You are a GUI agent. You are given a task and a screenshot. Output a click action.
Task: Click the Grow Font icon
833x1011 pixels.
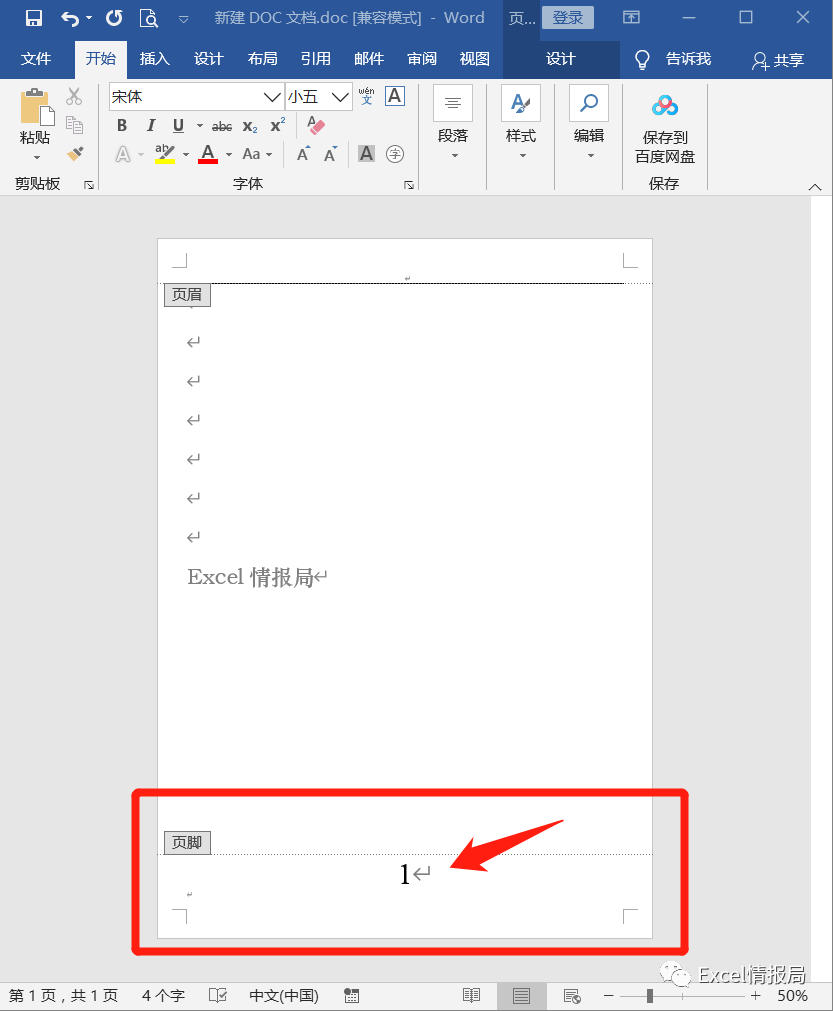pyautogui.click(x=303, y=154)
